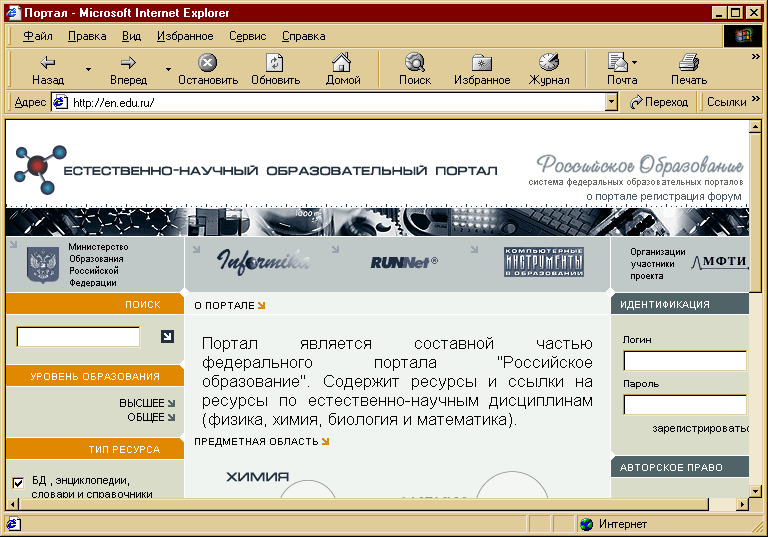Click the Почта mail icon

(x=617, y=62)
